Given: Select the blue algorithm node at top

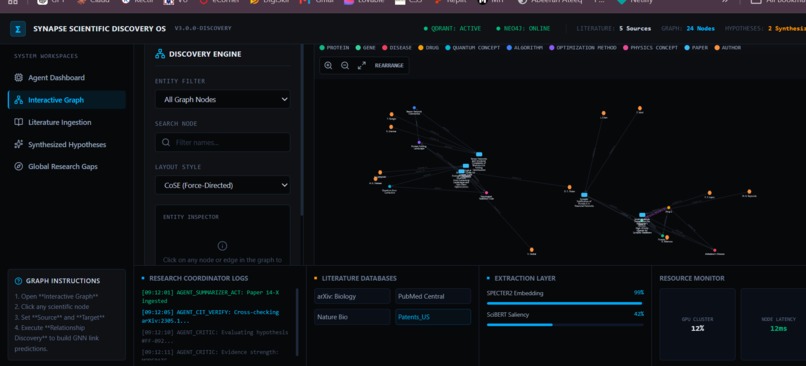Looking at the screenshot, I should [x=414, y=108].
